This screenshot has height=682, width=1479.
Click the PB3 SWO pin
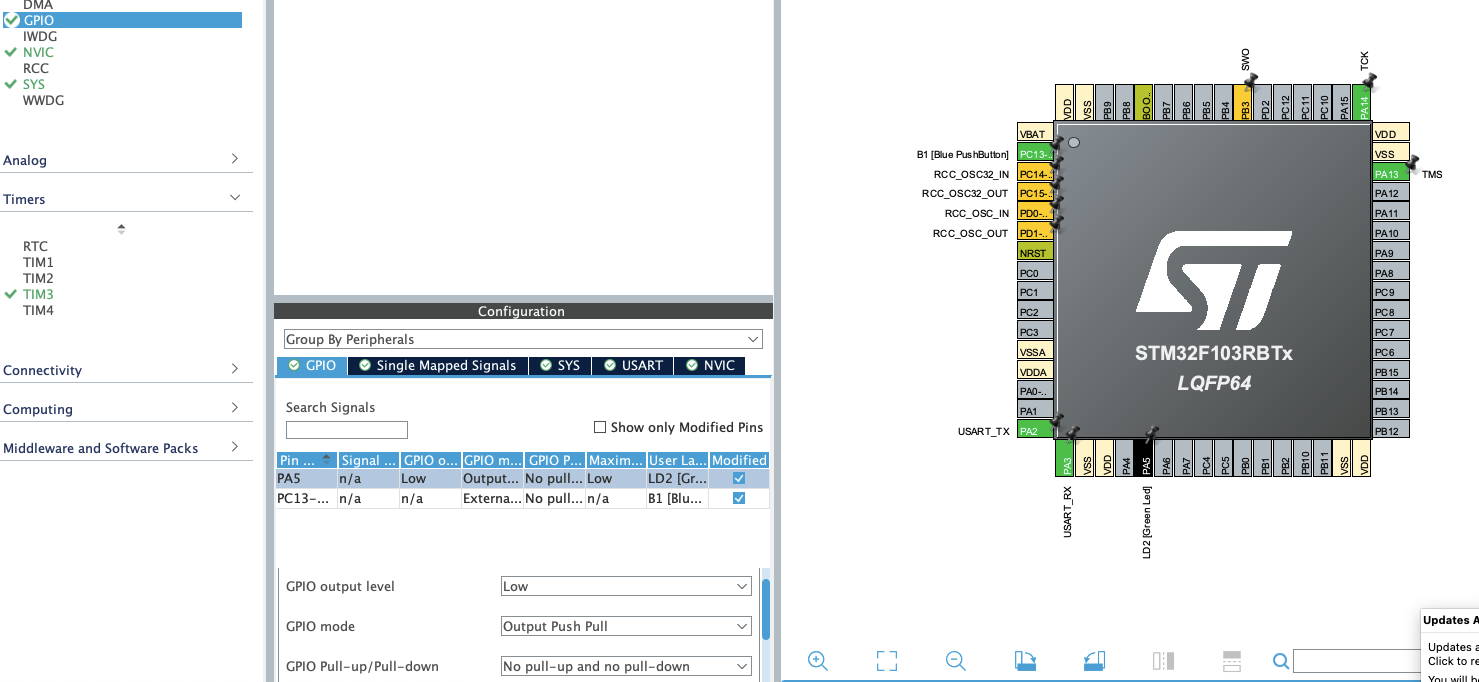pos(1245,103)
